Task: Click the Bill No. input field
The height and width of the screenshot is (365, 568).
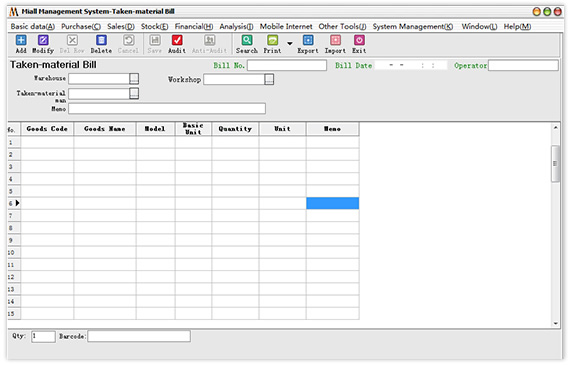Action: coord(287,66)
